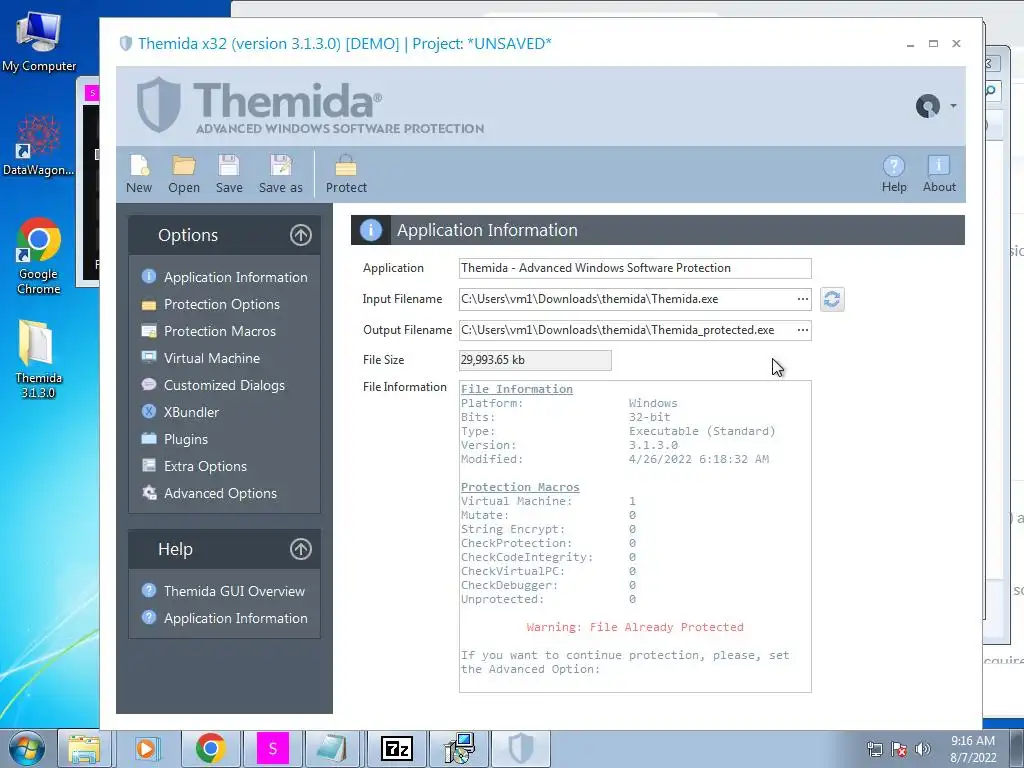Click the 'Virtual Machine:' macro count line
The image size is (1024, 768).
(549, 501)
